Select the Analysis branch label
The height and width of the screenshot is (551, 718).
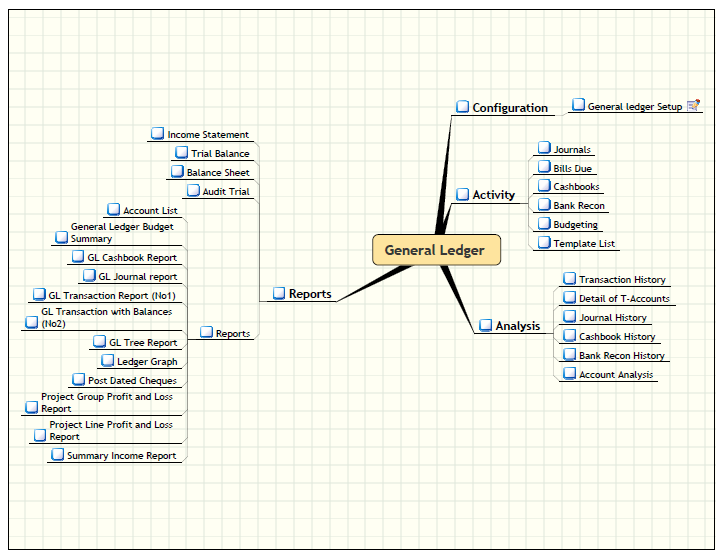click(x=517, y=326)
